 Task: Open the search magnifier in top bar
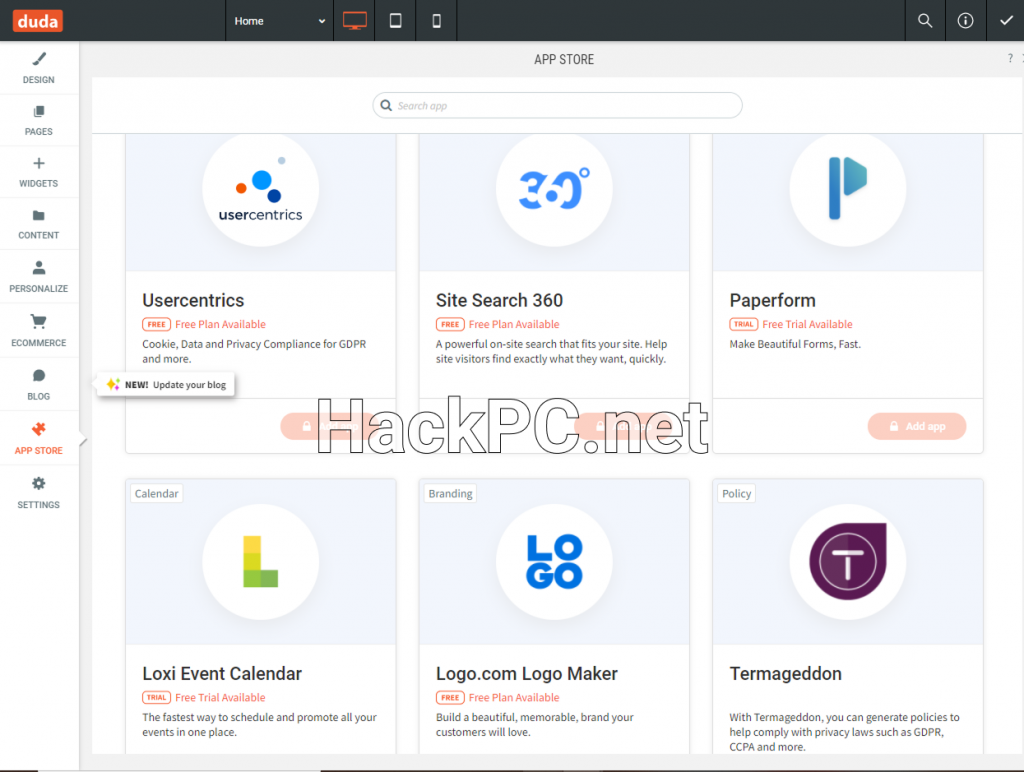(925, 21)
